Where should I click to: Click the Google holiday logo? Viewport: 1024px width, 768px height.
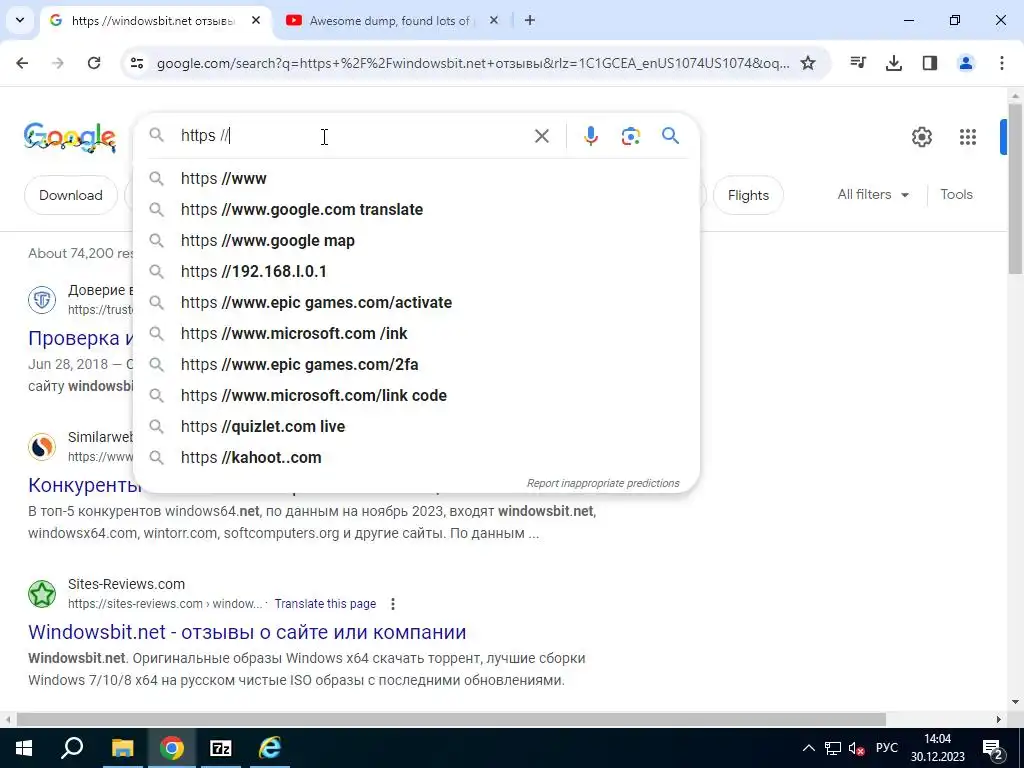pos(70,137)
